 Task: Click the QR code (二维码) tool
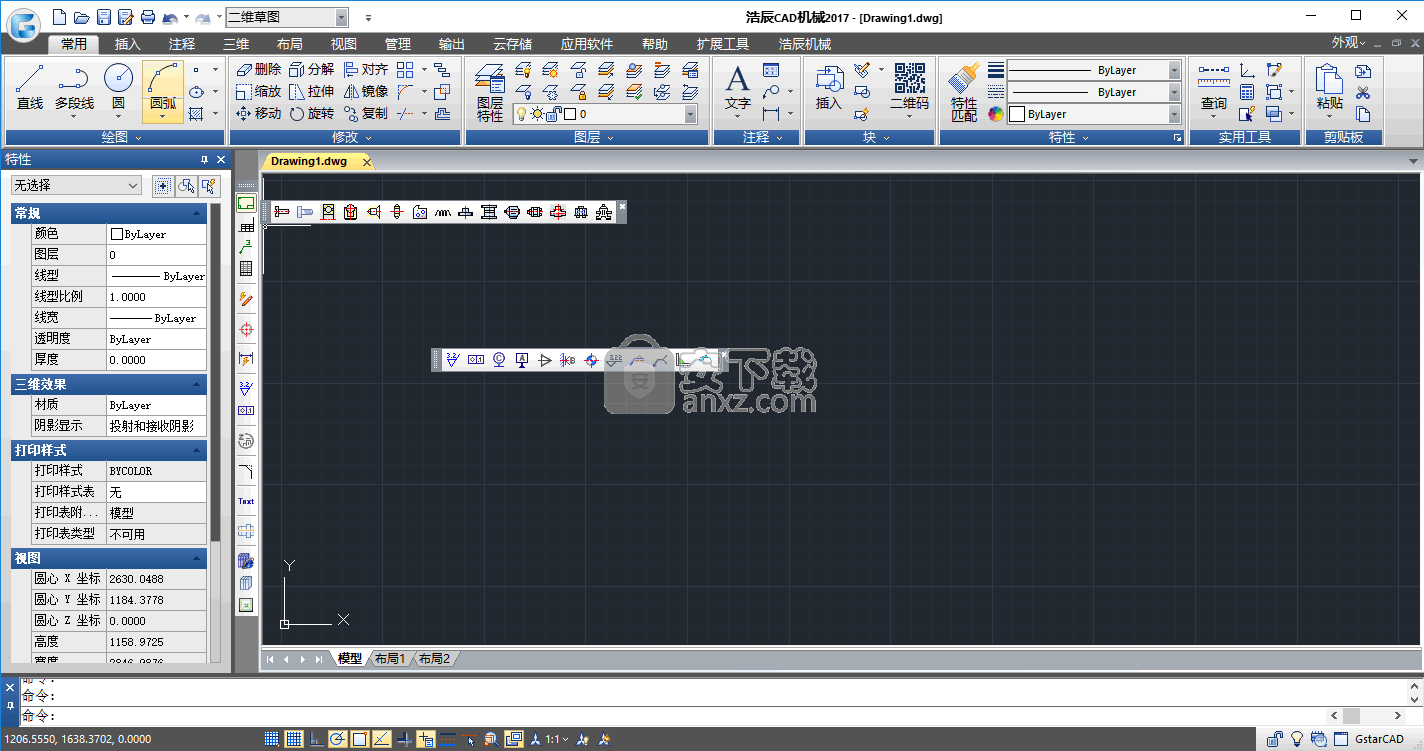point(909,90)
